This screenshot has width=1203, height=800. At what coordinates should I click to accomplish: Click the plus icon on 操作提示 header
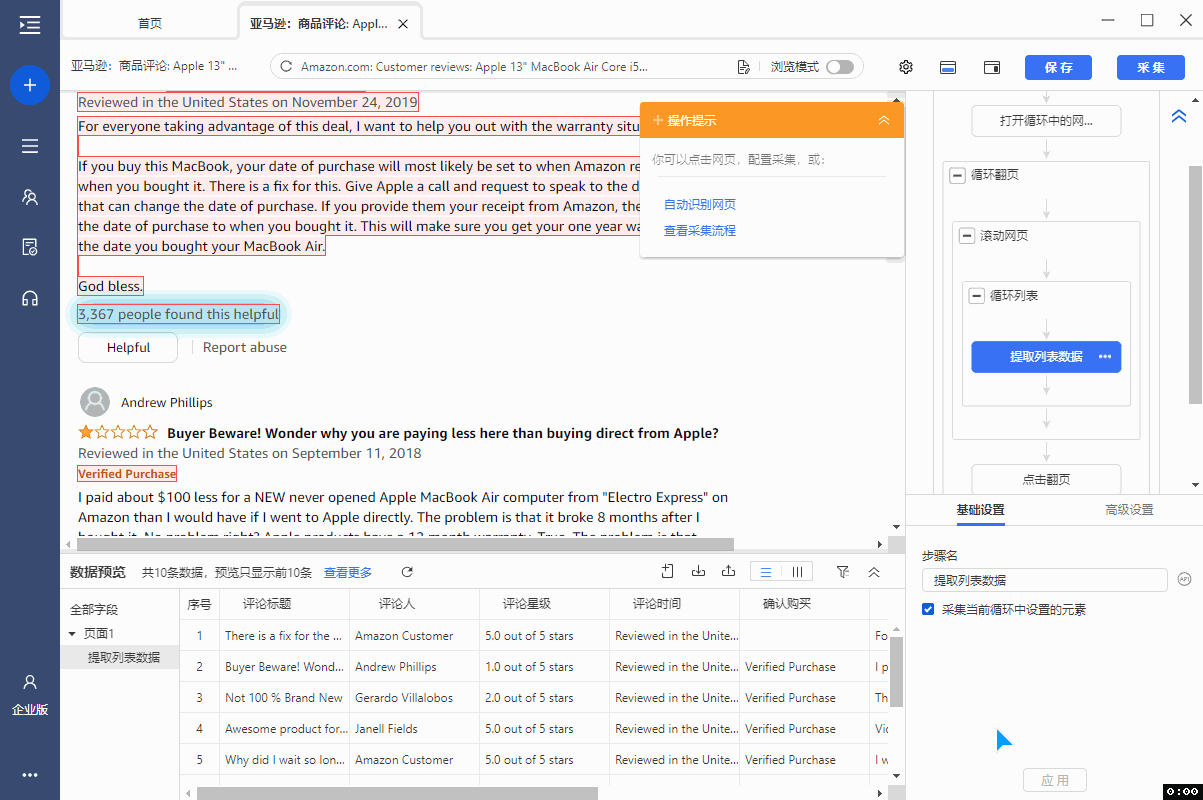(x=658, y=120)
